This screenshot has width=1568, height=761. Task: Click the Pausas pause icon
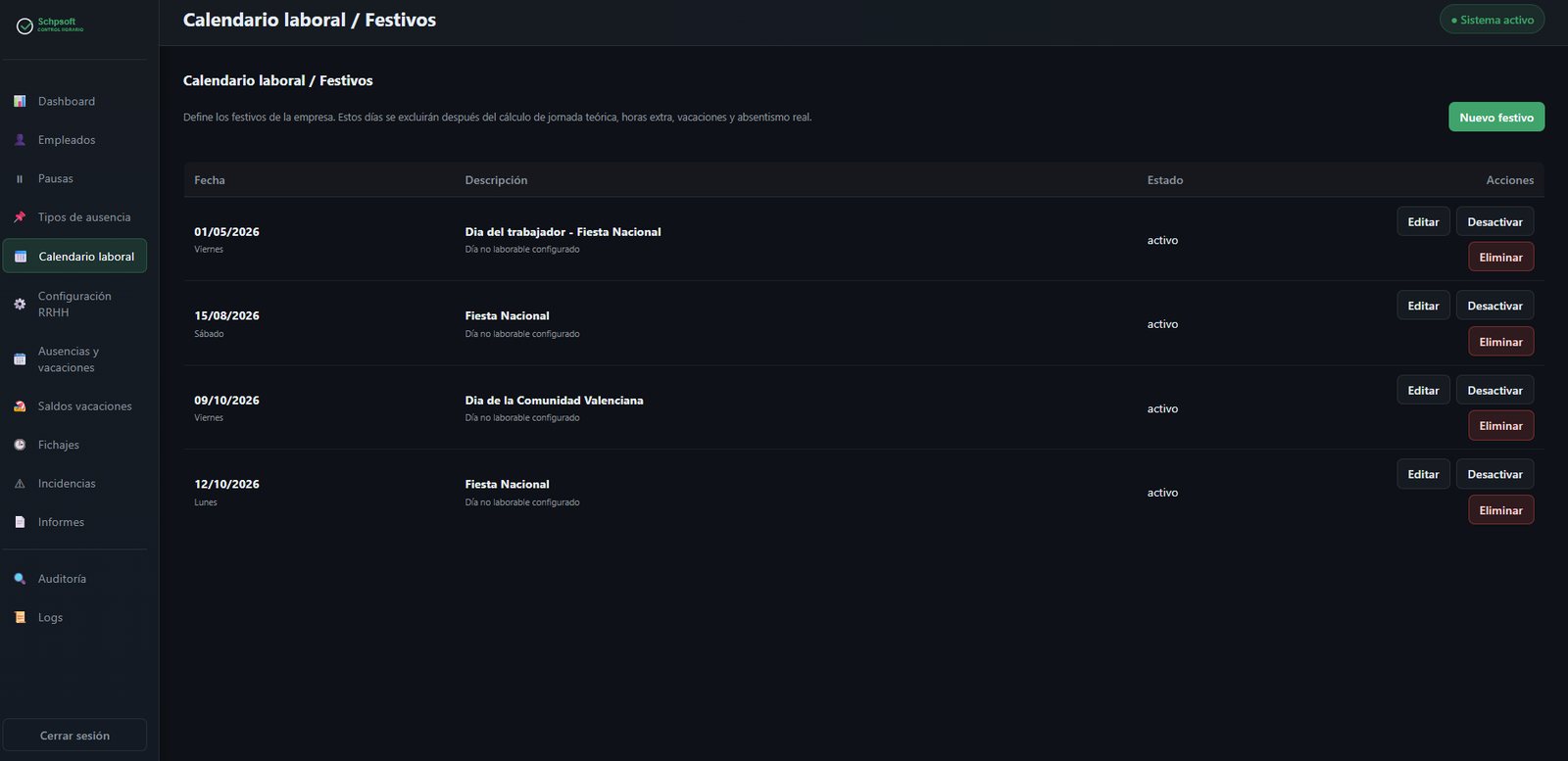20,179
